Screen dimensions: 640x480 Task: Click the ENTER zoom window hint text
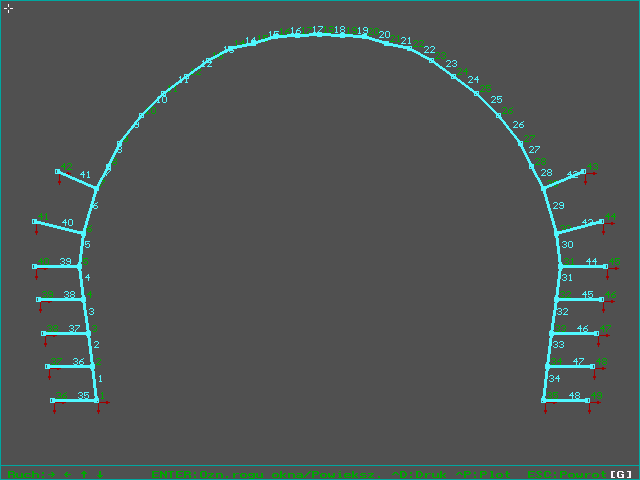260,474
